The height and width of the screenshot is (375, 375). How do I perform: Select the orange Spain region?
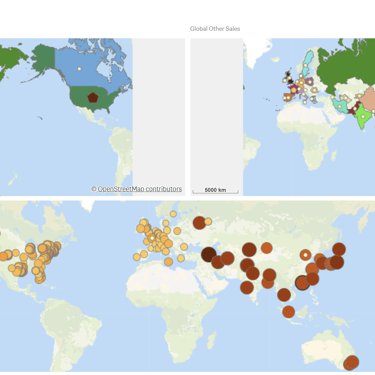pyautogui.click(x=288, y=97)
